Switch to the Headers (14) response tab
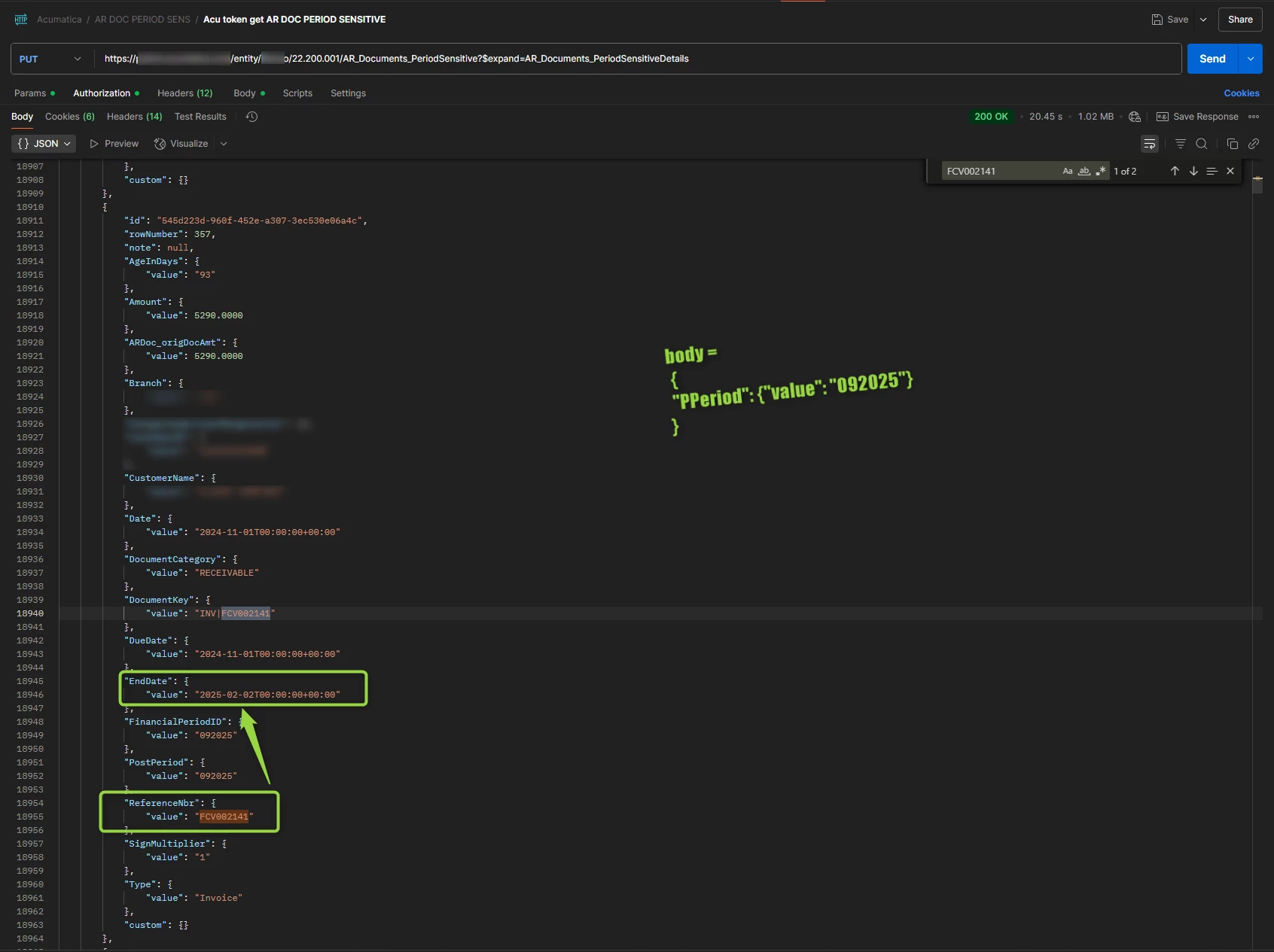Screen dimensions: 1274x952 click(134, 117)
